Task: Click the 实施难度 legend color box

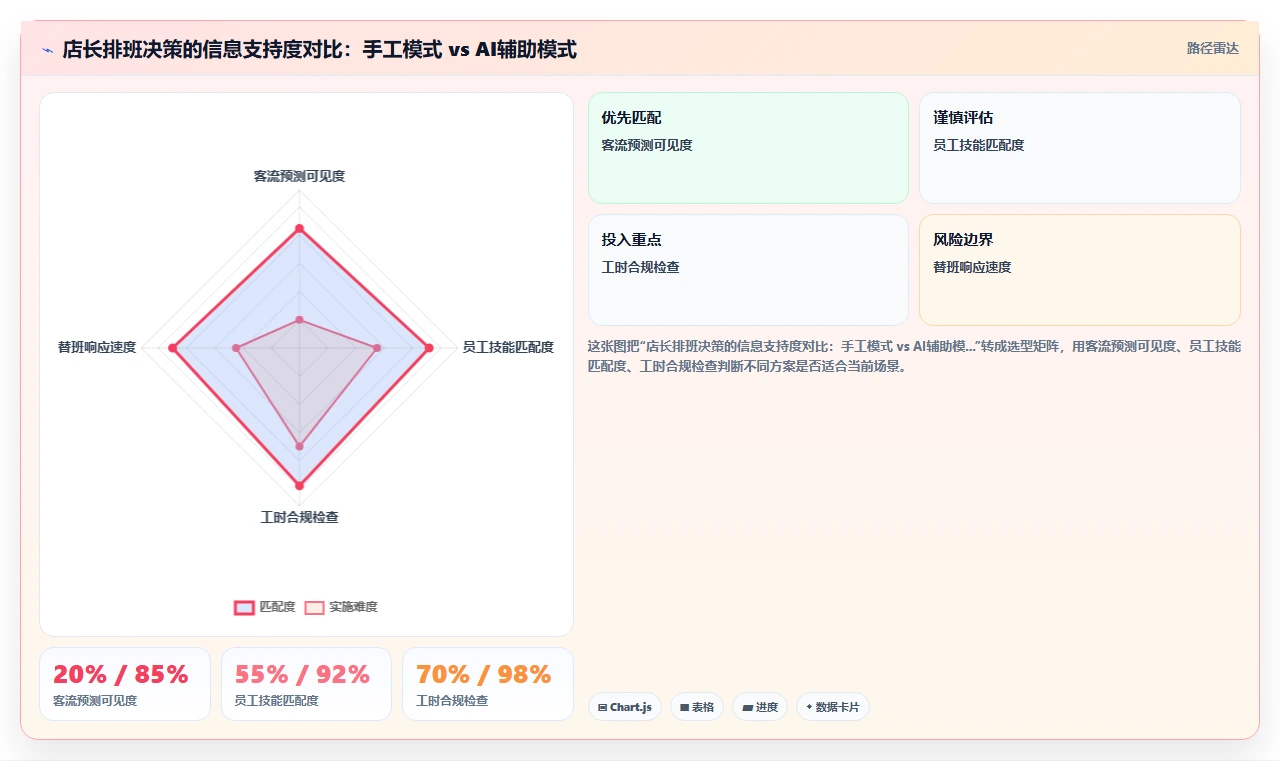Action: (x=314, y=607)
